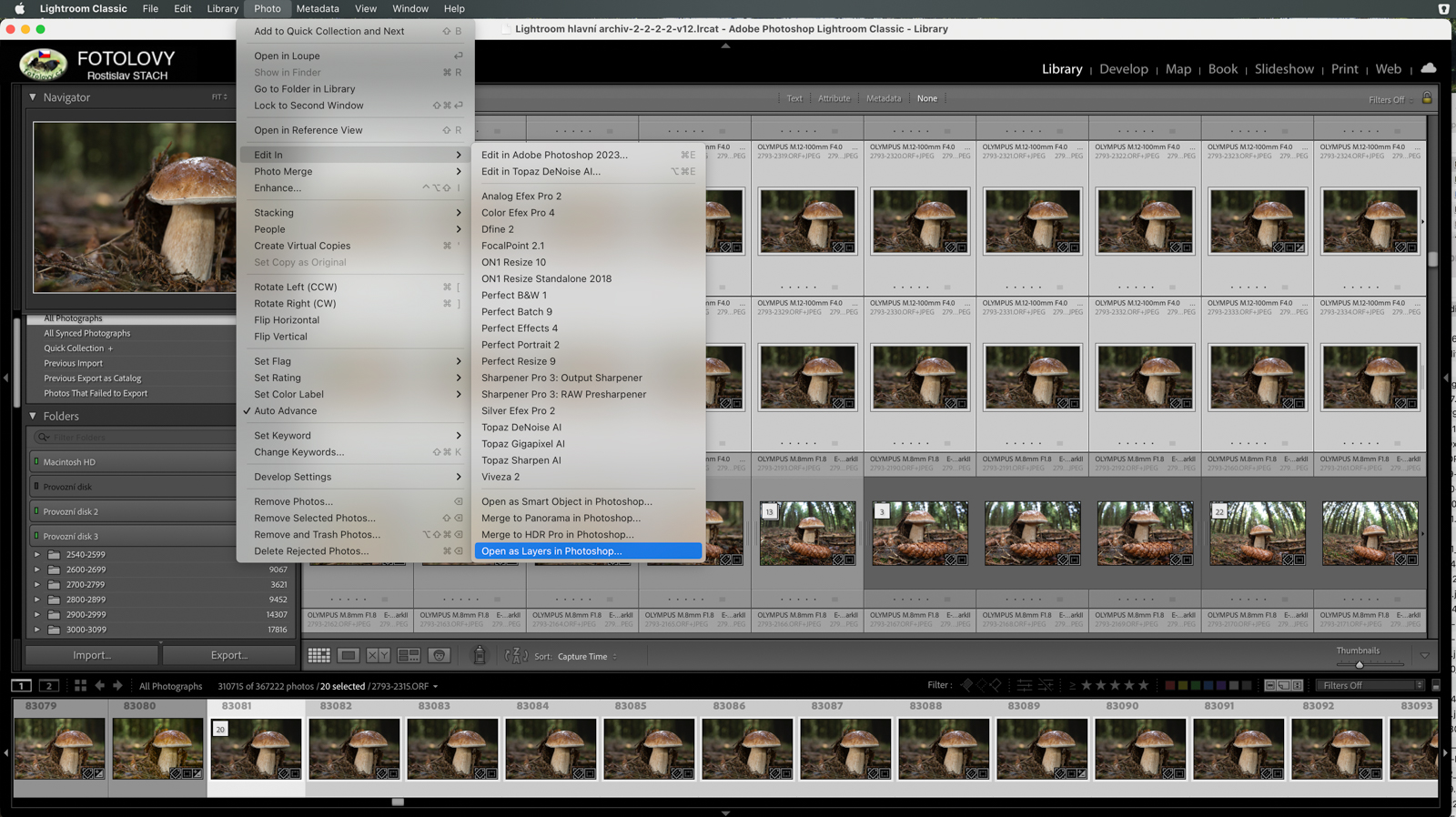Screen dimensions: 1456x817
Task: Choose Open as Layers in Photoshop
Action: (588, 550)
